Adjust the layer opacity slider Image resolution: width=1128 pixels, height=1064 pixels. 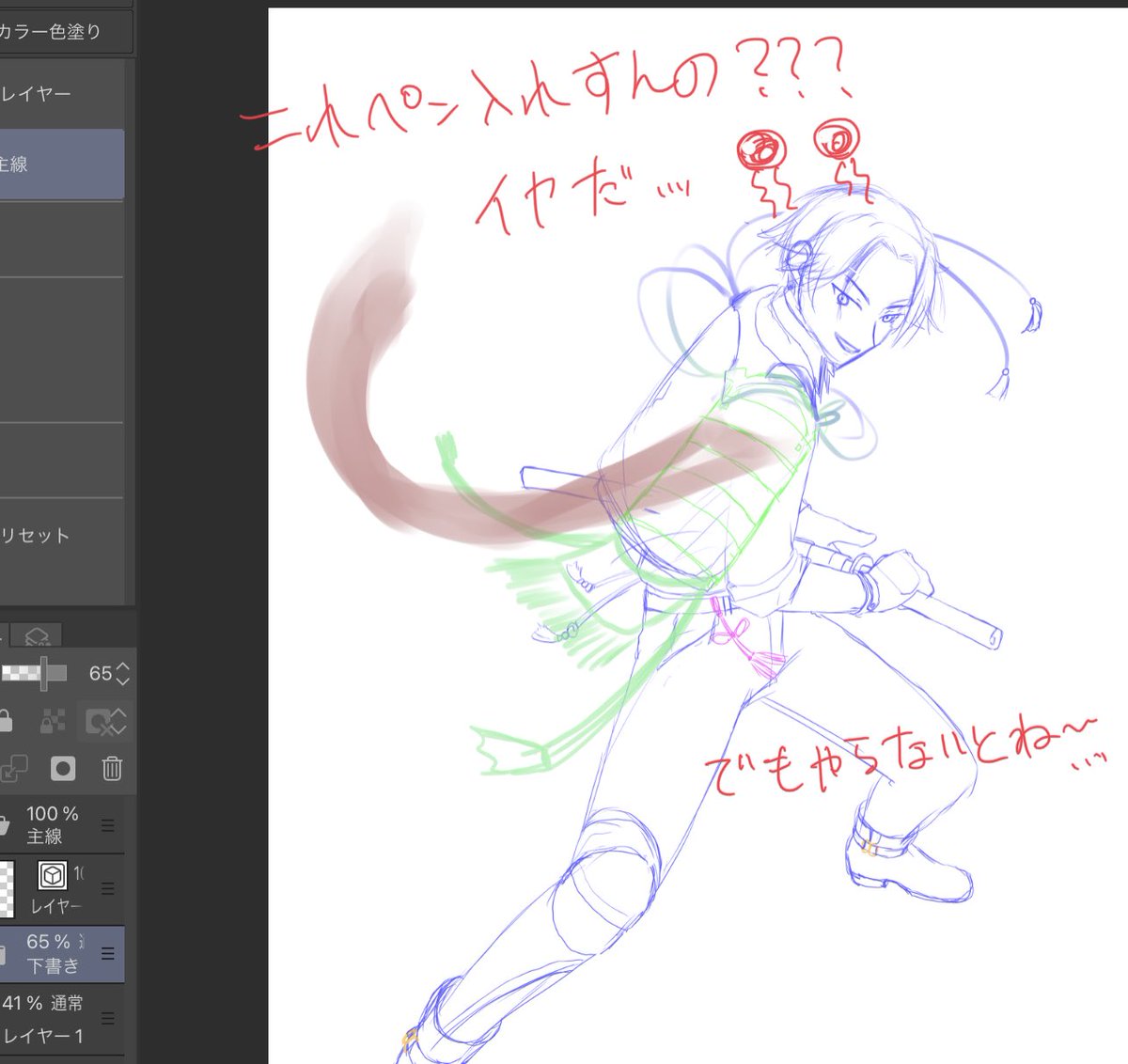tap(34, 673)
